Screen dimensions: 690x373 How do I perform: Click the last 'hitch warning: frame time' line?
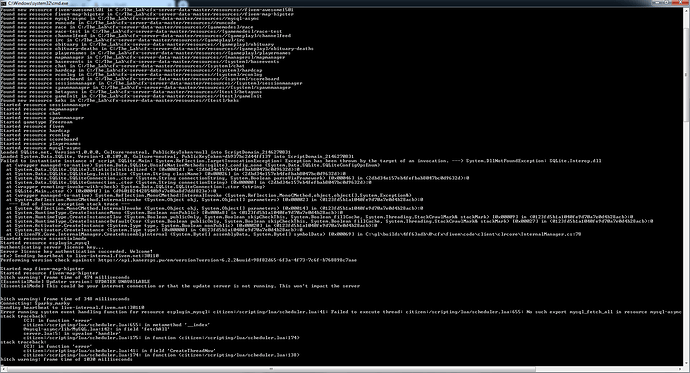[x=66, y=359]
